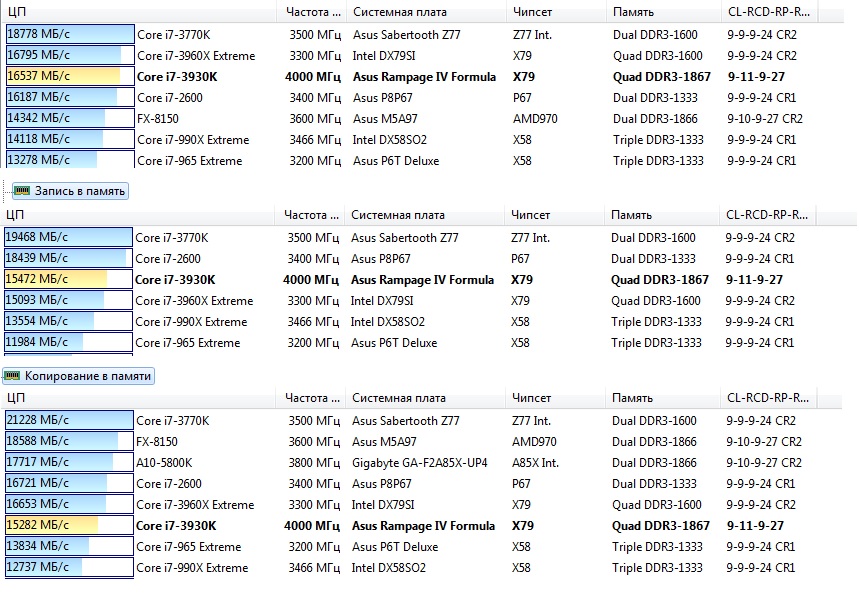Click 9-11-9-27 timings in the 15282 МБ/с row
The height and width of the screenshot is (596, 859).
[755, 525]
